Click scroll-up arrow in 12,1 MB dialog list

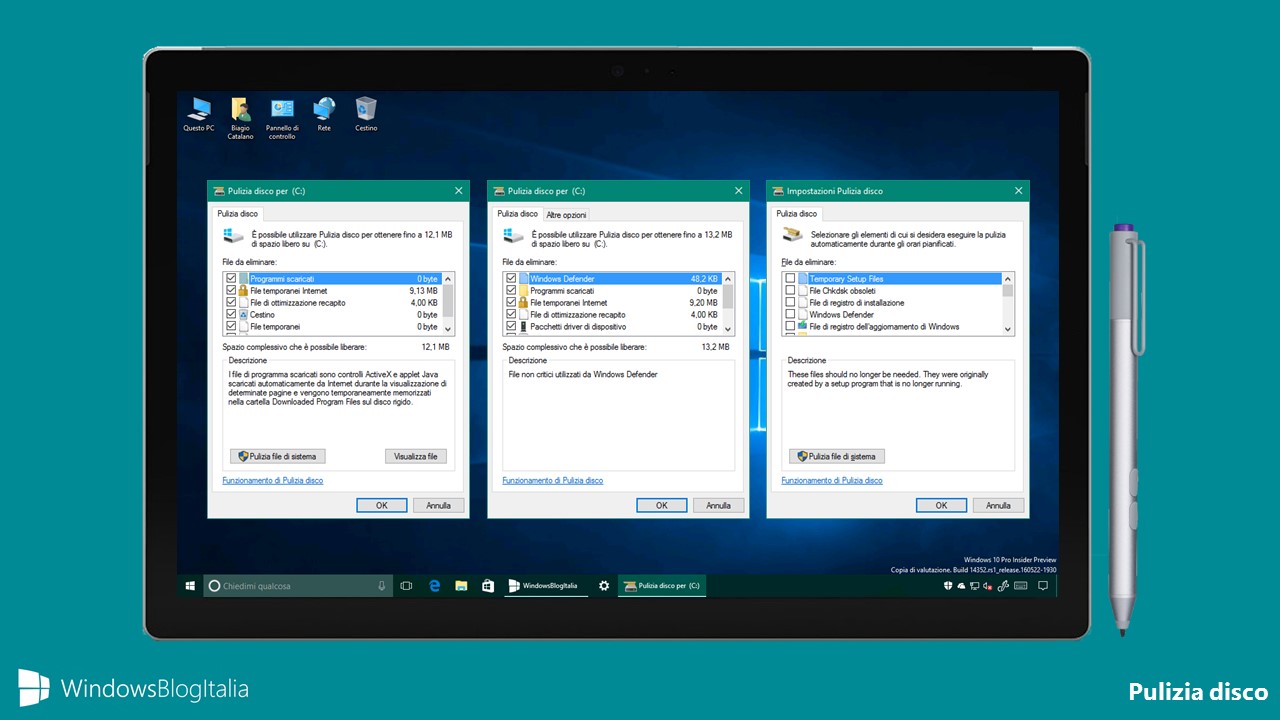point(448,278)
